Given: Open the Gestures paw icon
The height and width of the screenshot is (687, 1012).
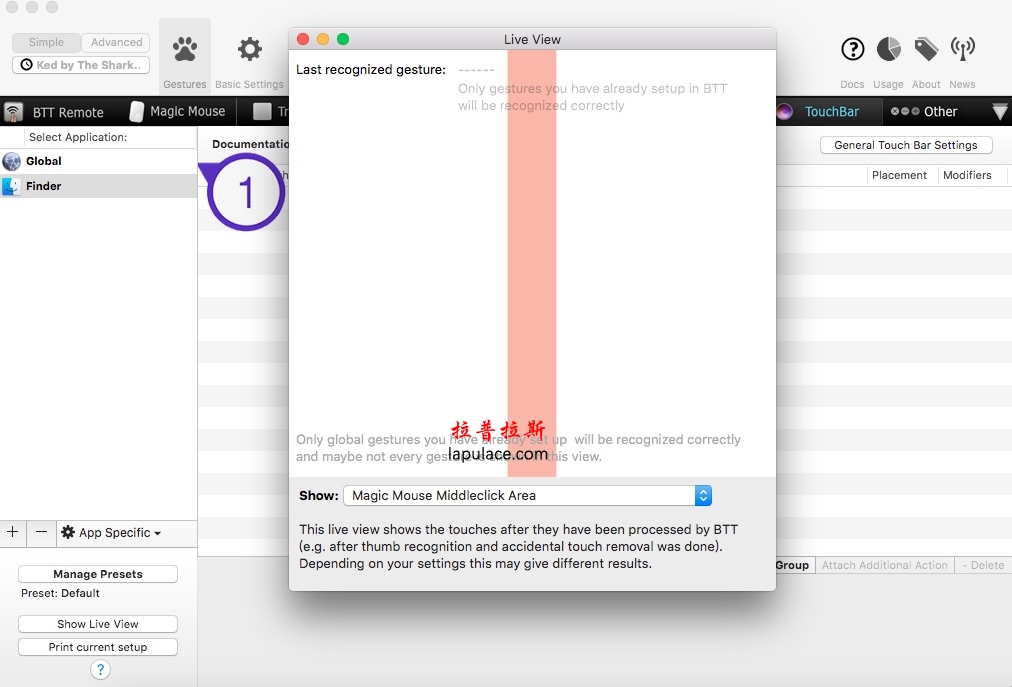Looking at the screenshot, I should pyautogui.click(x=185, y=49).
